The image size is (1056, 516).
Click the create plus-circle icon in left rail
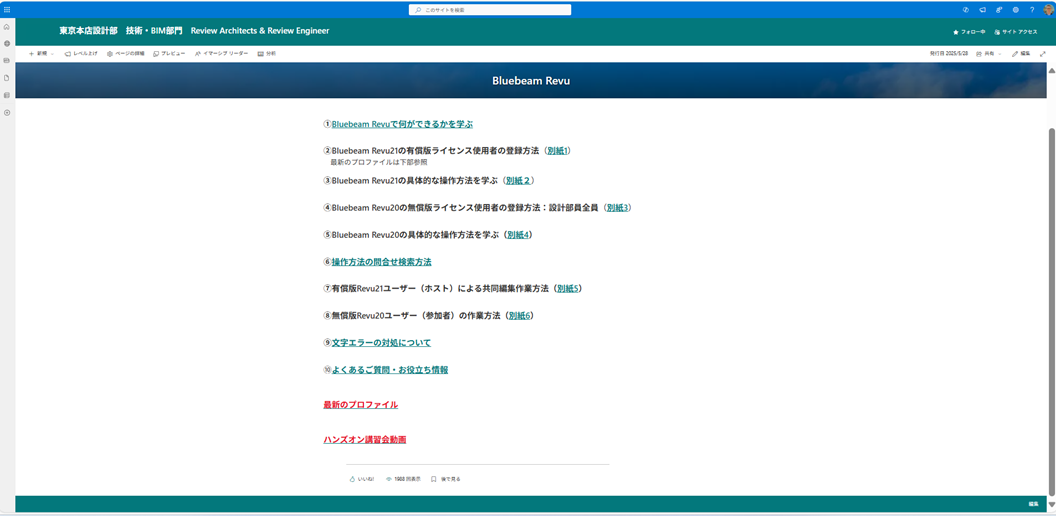7,112
